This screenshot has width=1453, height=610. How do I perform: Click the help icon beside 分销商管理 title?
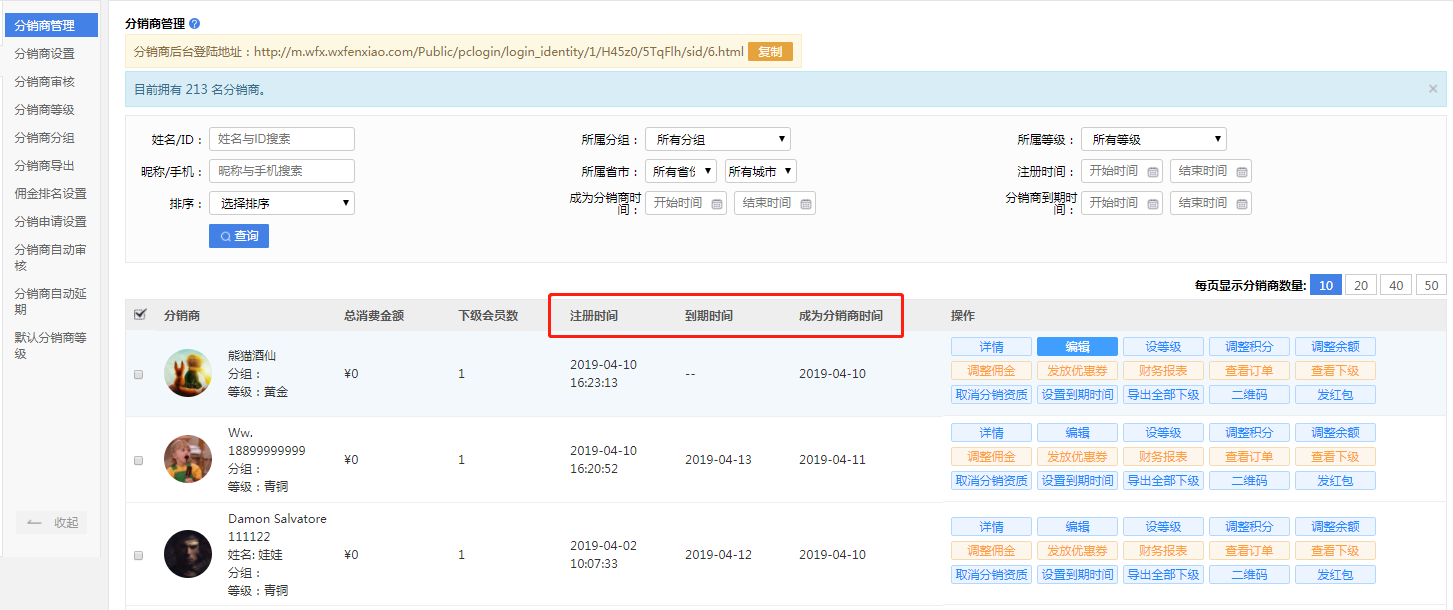194,24
